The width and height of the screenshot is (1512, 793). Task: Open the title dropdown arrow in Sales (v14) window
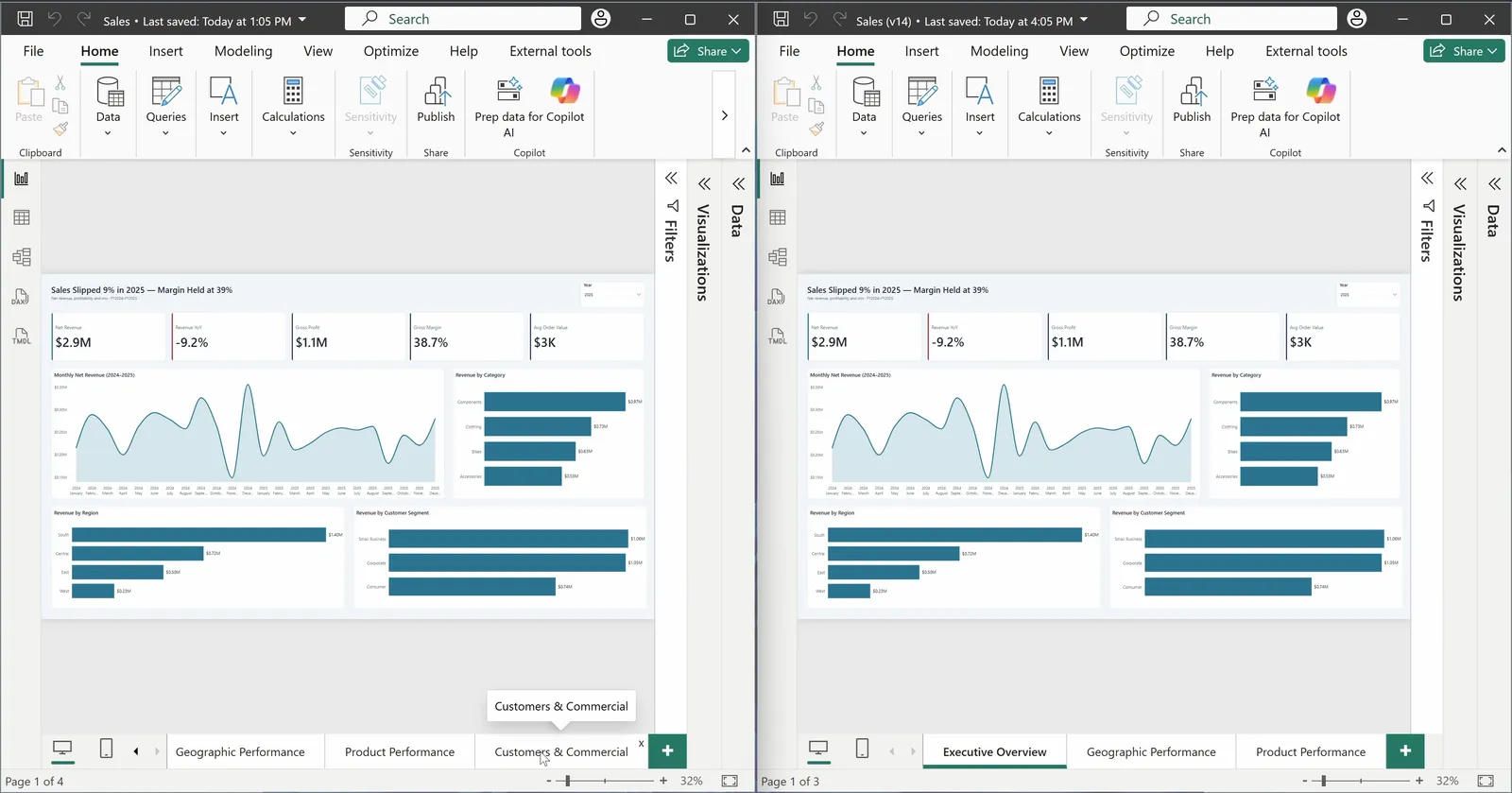1084,20
